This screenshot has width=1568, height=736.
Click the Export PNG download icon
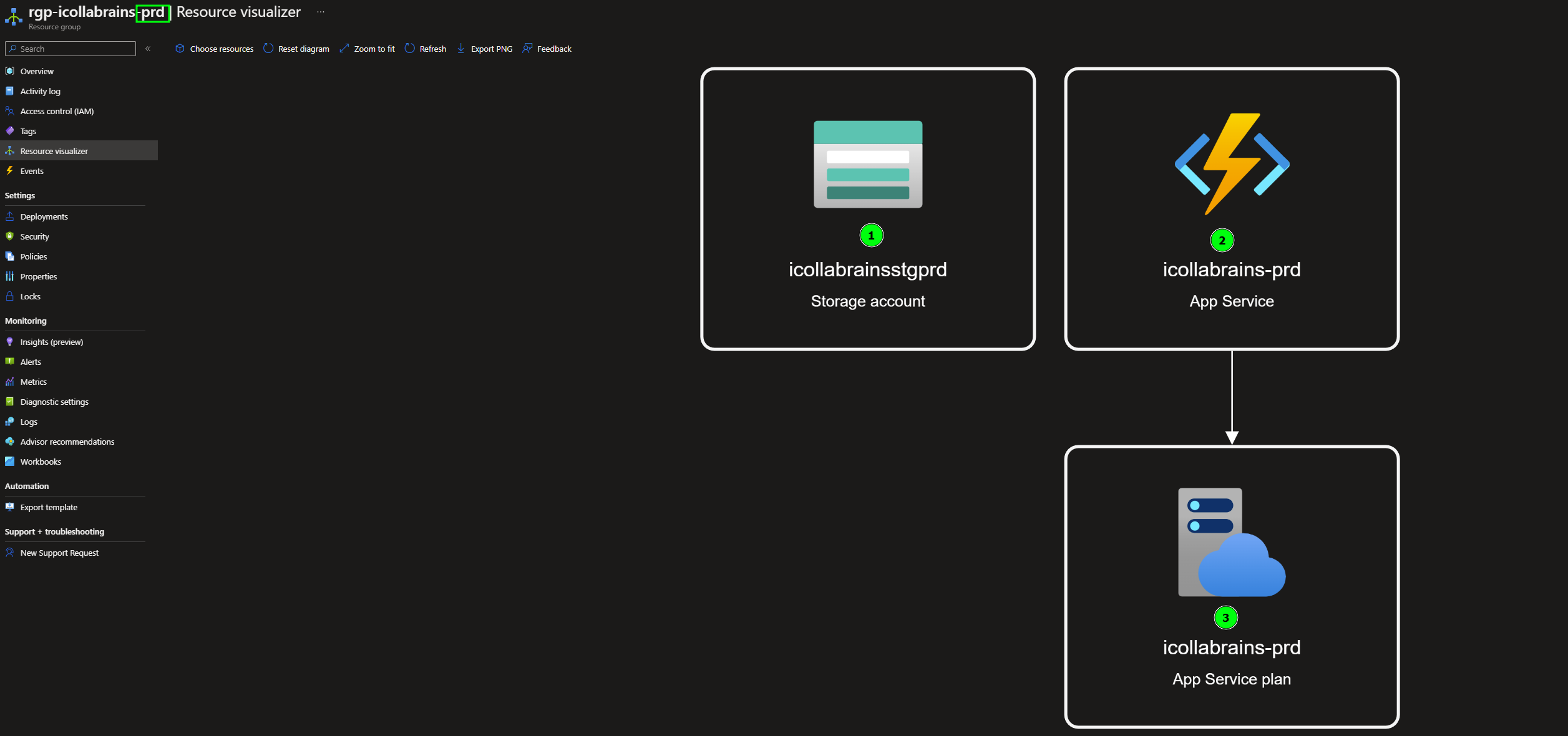pos(460,49)
